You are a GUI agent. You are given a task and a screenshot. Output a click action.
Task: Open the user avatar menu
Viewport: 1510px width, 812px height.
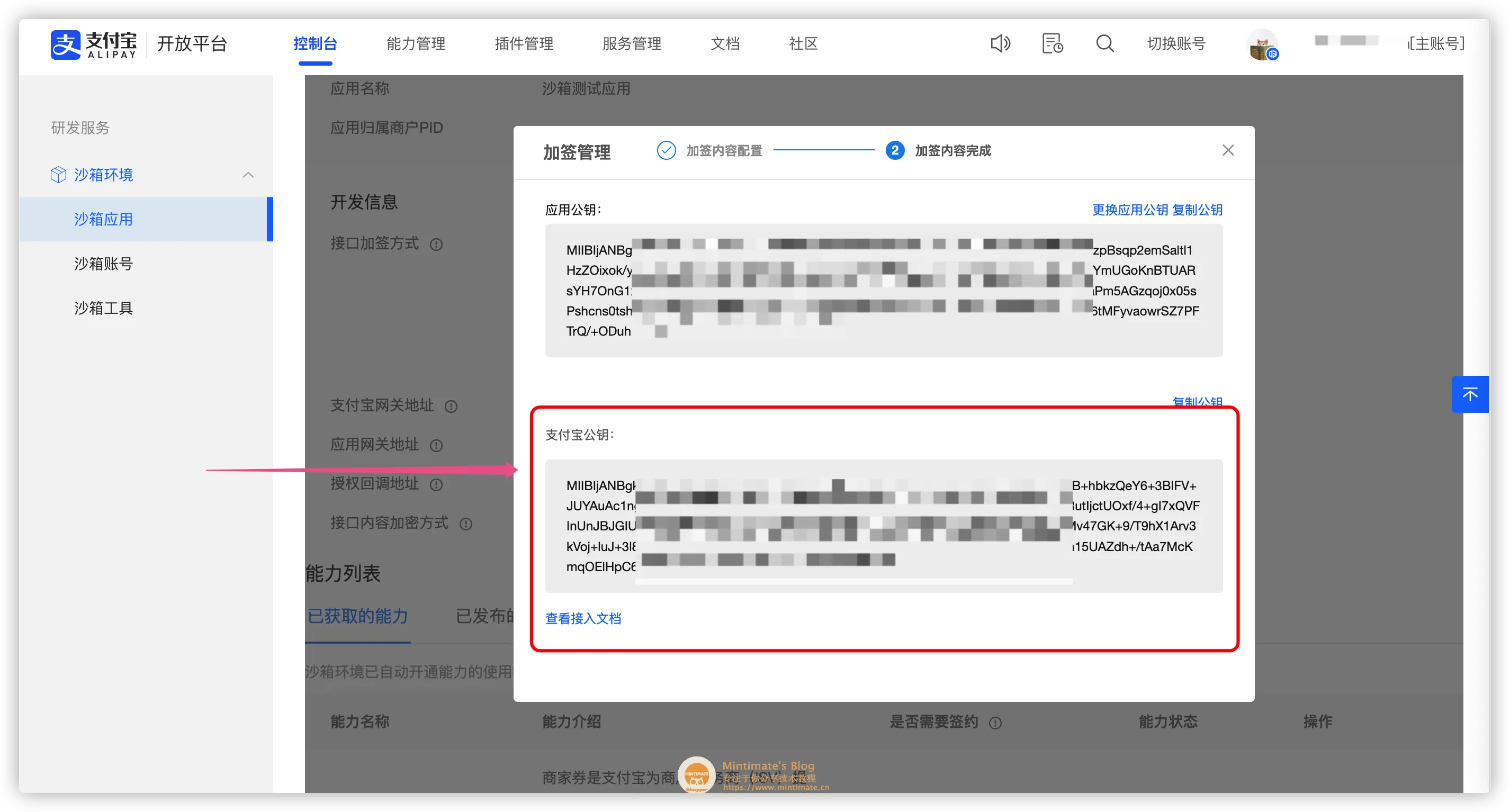point(1263,44)
